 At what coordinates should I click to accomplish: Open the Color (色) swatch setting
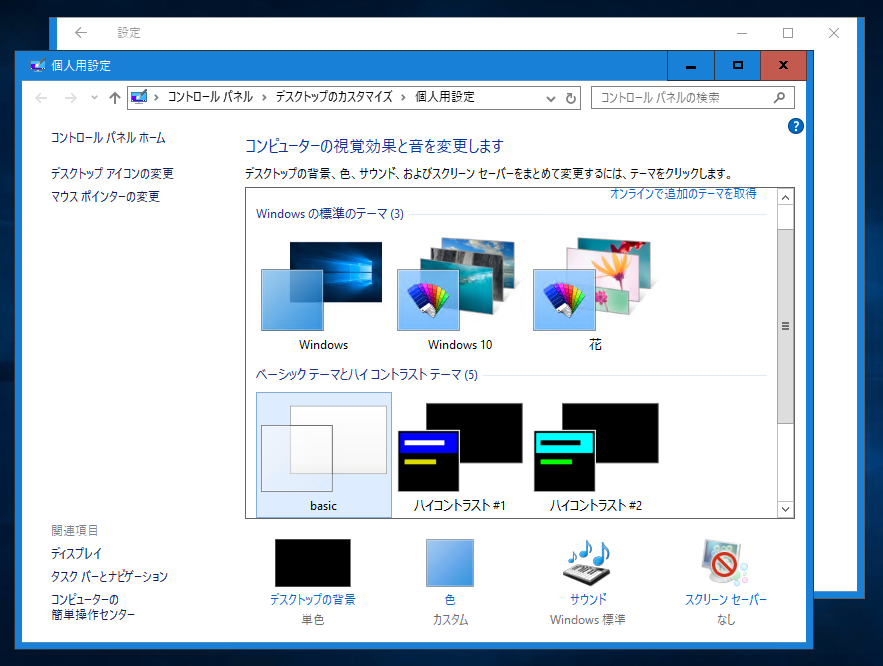click(450, 562)
